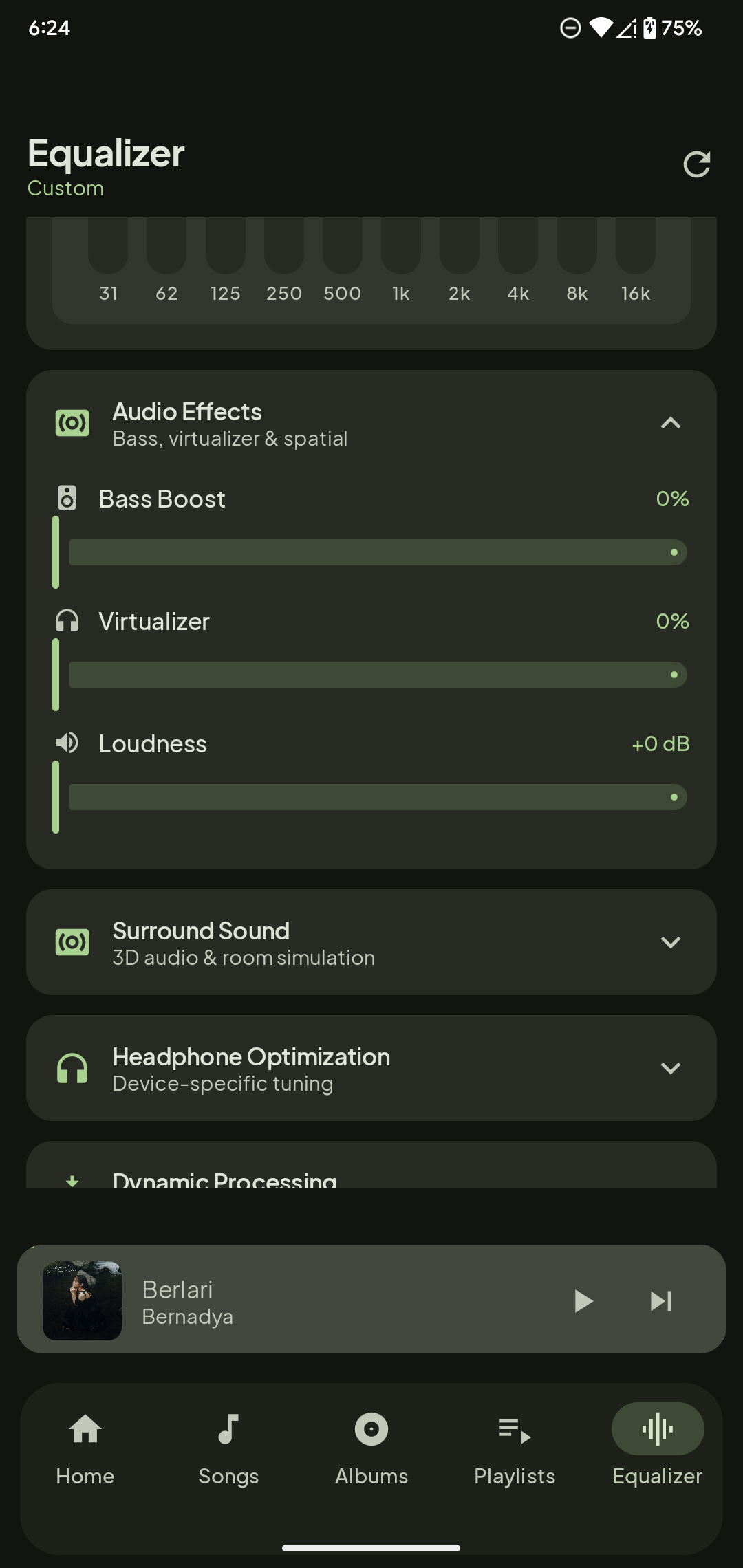Tap the Virtualizer headphones icon

point(67,621)
